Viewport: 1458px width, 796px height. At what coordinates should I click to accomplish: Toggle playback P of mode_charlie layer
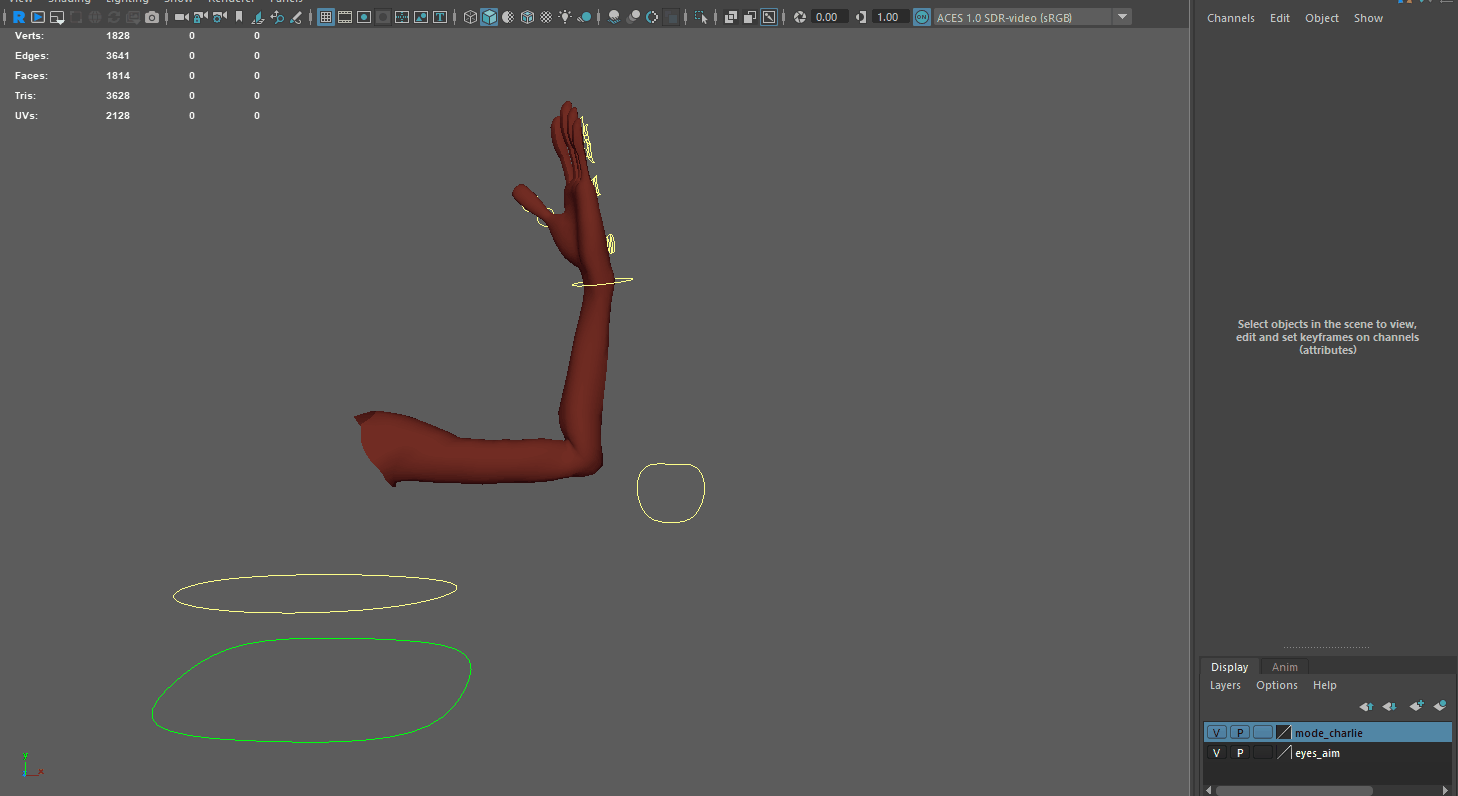click(x=1240, y=733)
